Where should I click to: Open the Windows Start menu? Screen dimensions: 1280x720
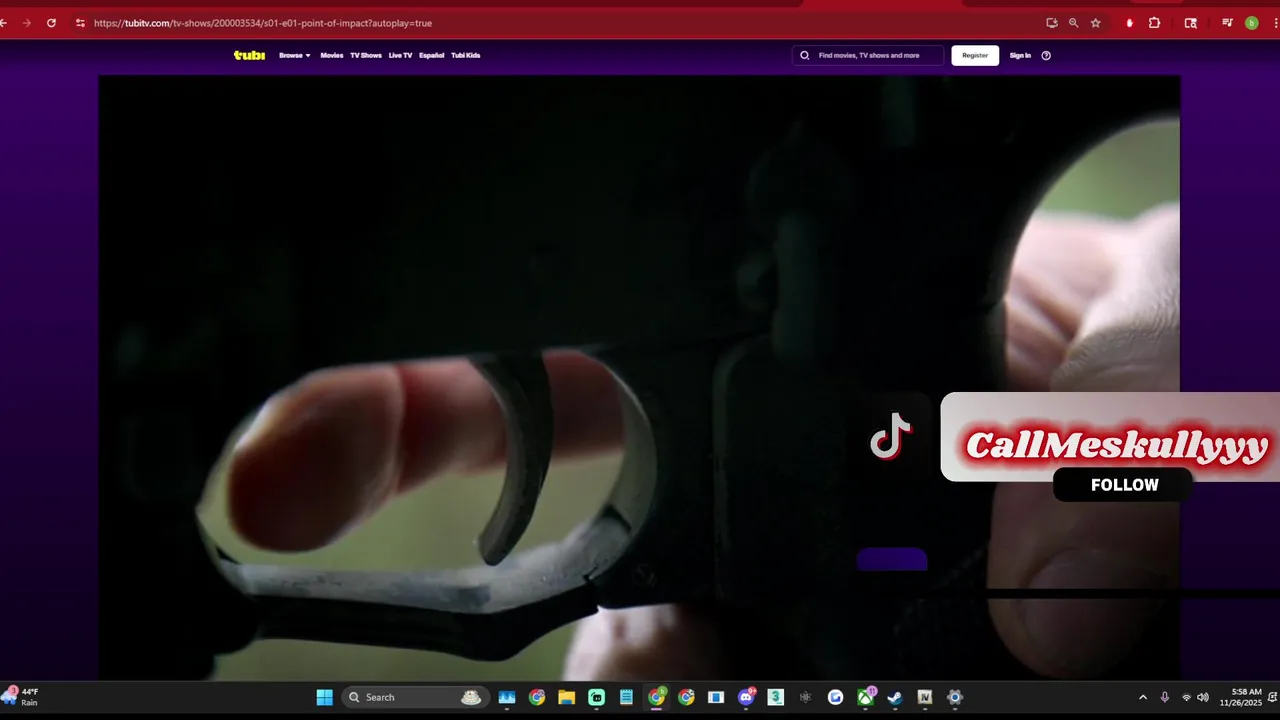pos(324,697)
